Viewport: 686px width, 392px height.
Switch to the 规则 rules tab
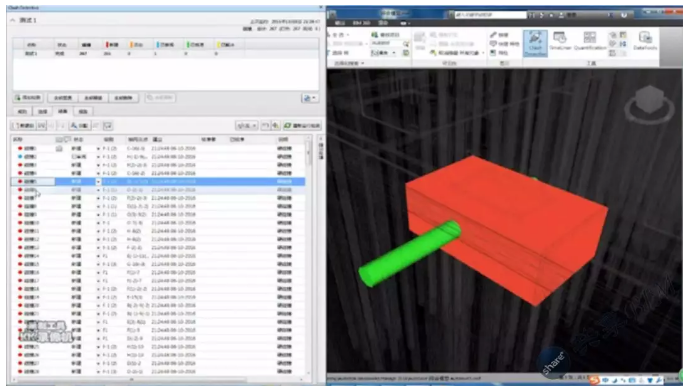(22, 112)
